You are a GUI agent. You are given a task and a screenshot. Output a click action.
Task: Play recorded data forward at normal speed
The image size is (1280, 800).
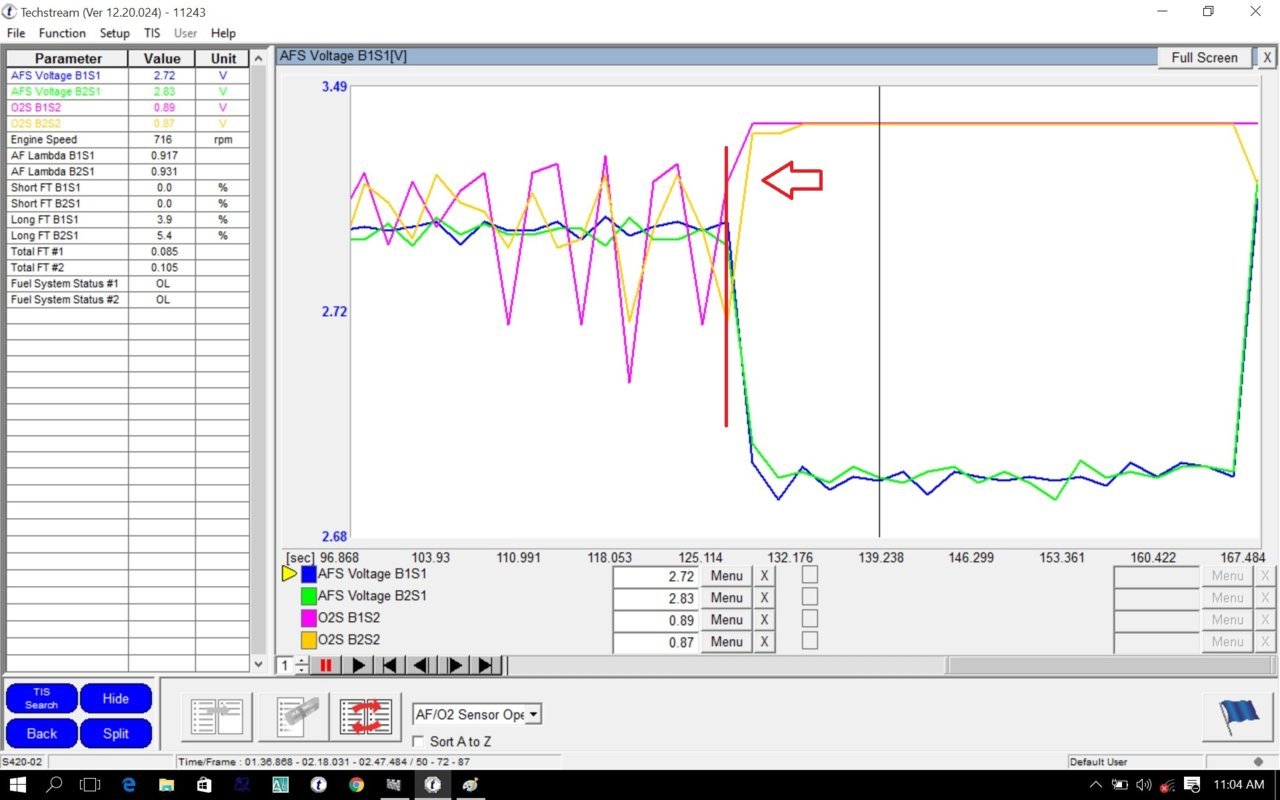pos(358,665)
